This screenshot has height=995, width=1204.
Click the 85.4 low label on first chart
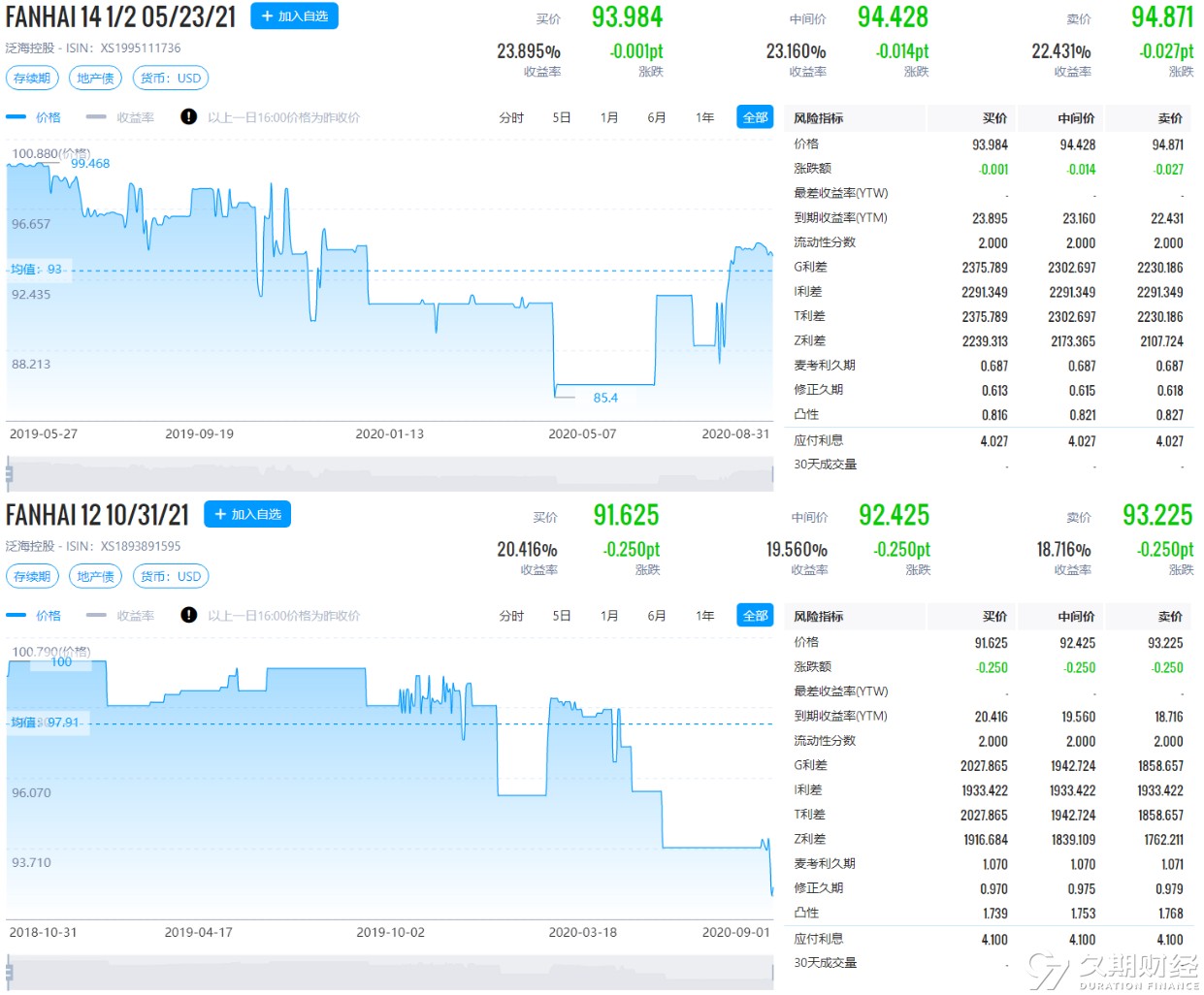point(605,398)
